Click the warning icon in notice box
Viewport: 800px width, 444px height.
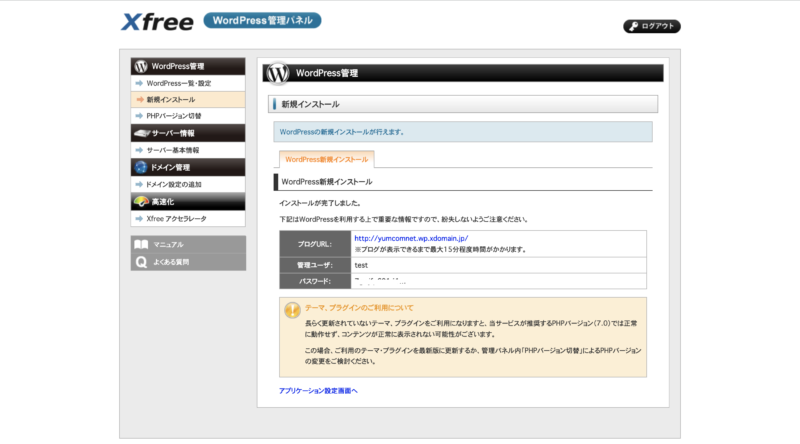(292, 310)
